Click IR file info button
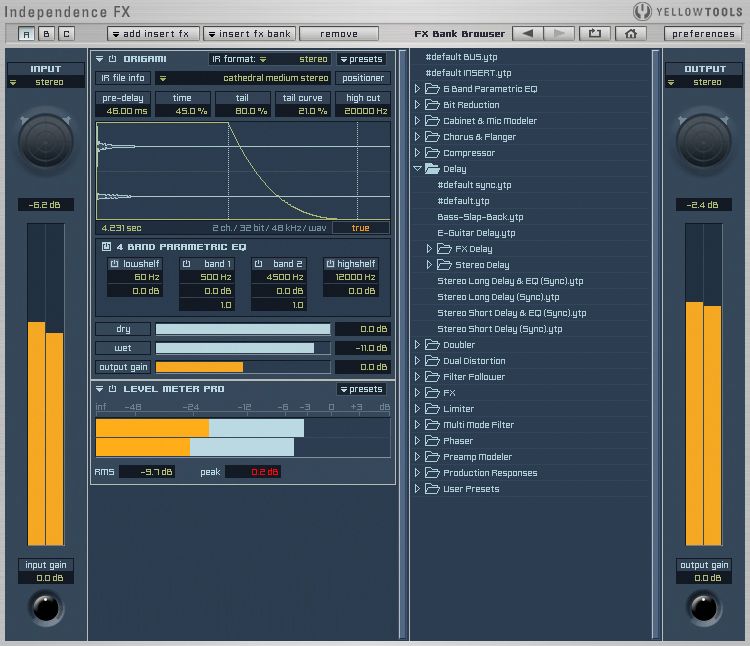The height and width of the screenshot is (646, 750). tap(123, 77)
